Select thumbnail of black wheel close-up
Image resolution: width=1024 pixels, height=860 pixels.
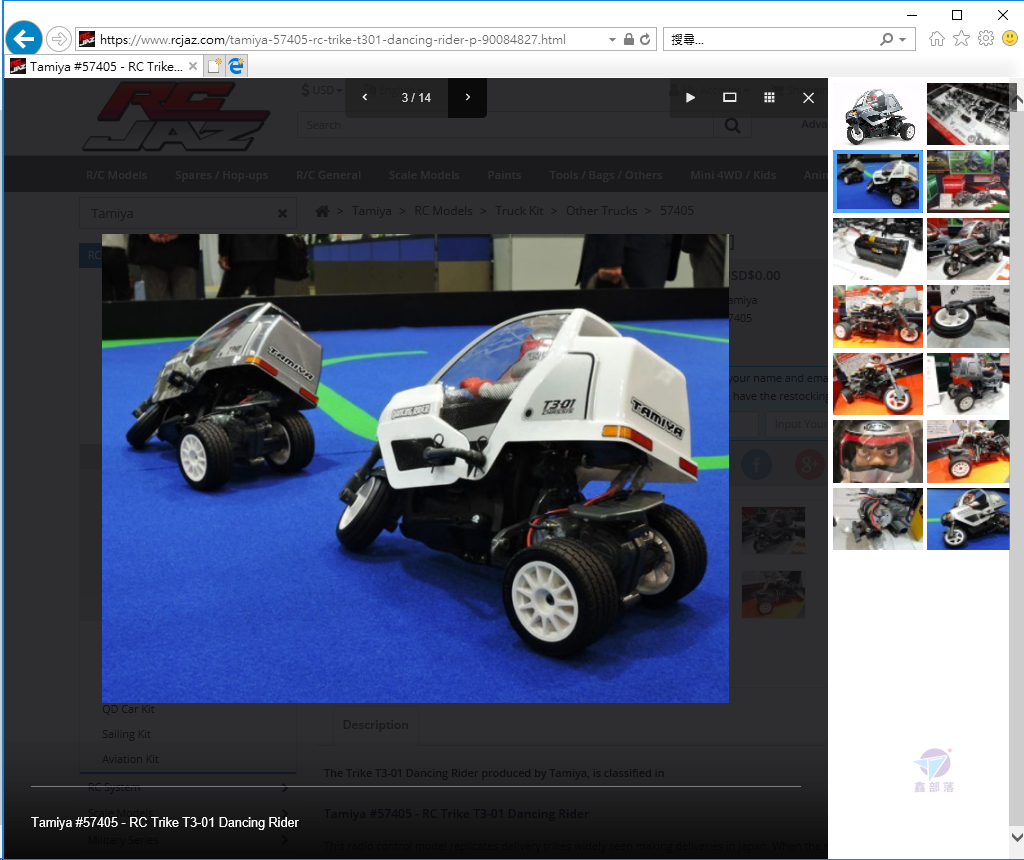[968, 317]
